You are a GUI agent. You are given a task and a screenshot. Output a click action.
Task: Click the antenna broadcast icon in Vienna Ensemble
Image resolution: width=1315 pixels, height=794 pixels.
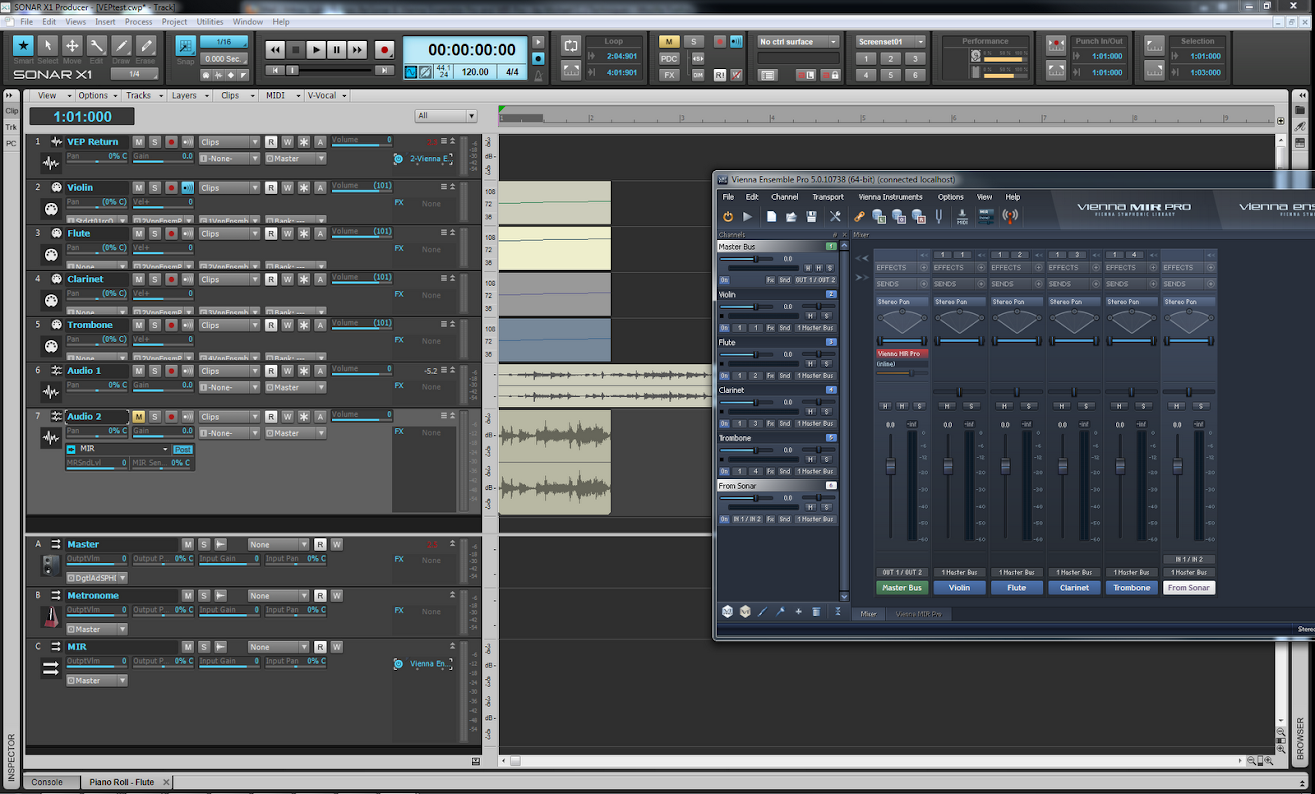1011,216
